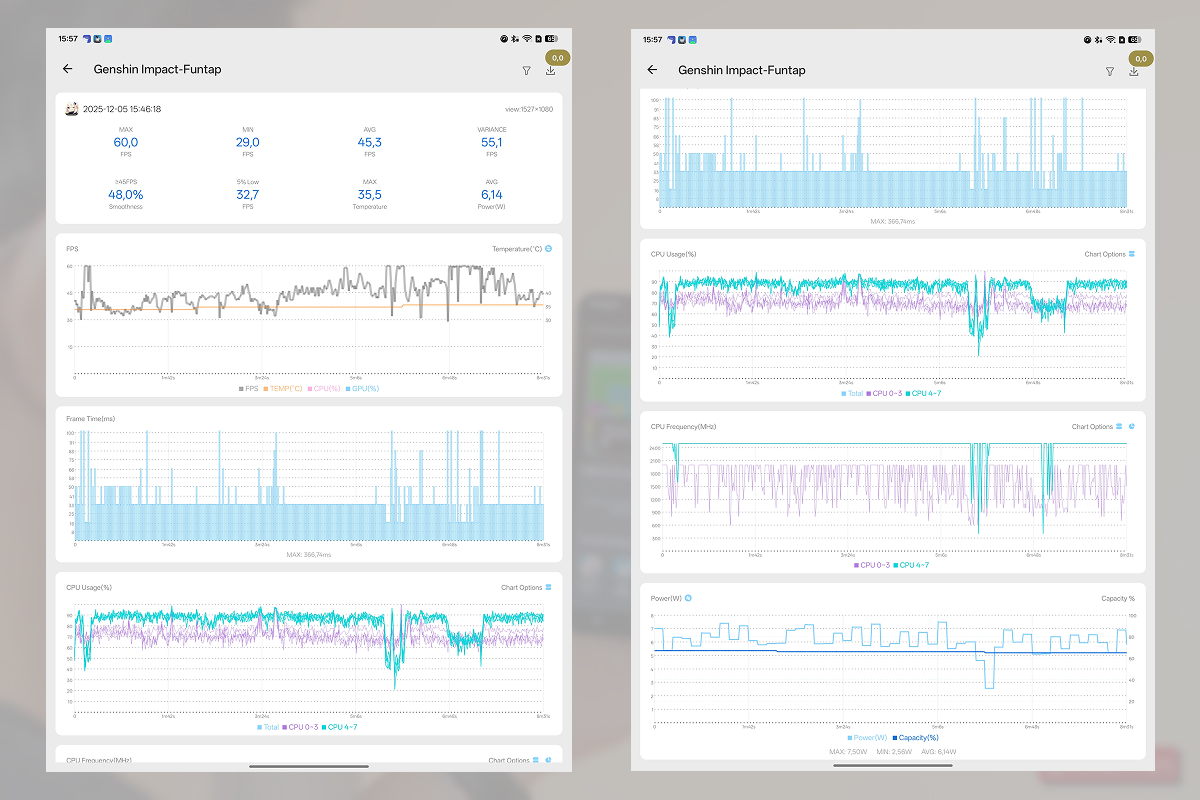Open Chart Options on CPU Frequency chart
This screenshot has width=1200, height=800.
click(1097, 427)
